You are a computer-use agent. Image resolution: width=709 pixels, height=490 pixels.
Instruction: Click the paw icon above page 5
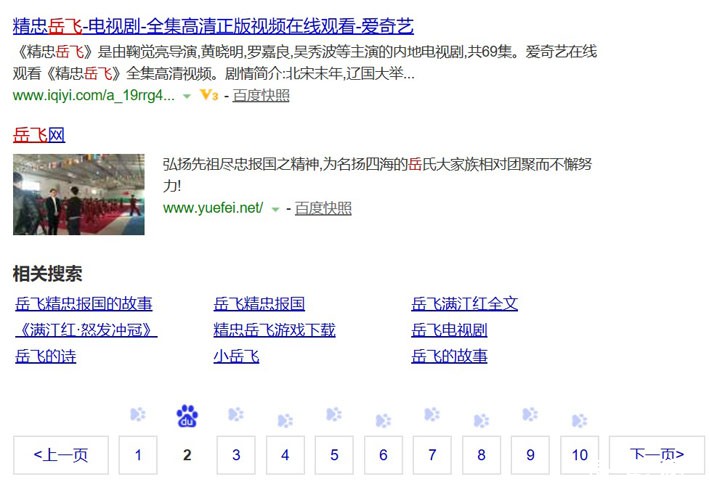tap(334, 414)
